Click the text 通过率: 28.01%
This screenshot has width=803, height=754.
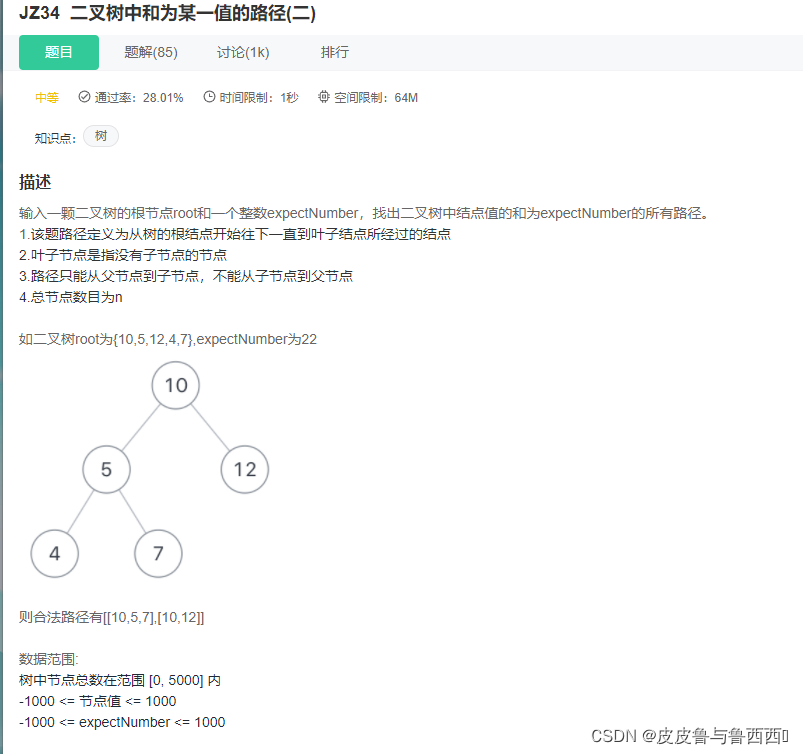click(139, 97)
